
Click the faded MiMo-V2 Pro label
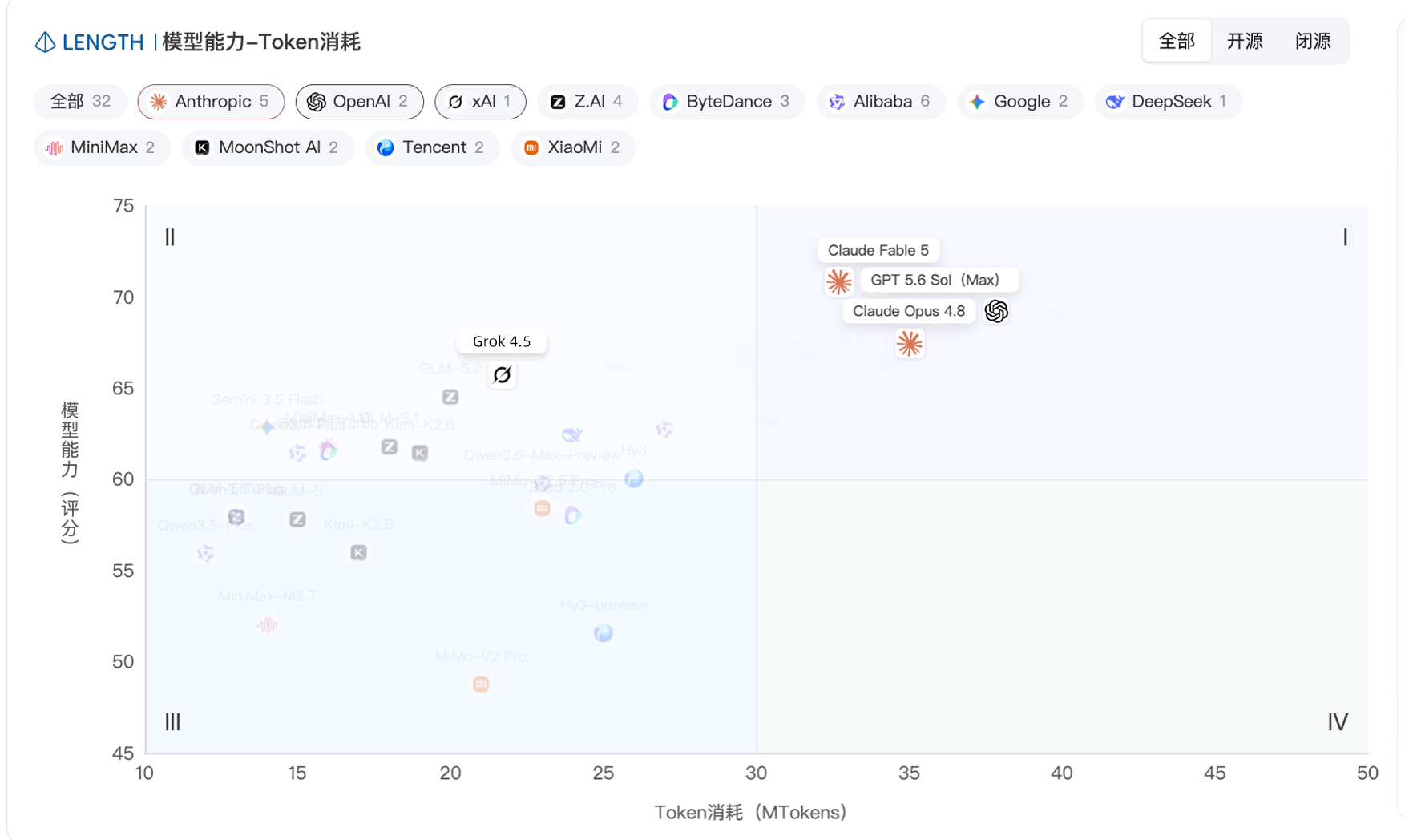(x=481, y=656)
